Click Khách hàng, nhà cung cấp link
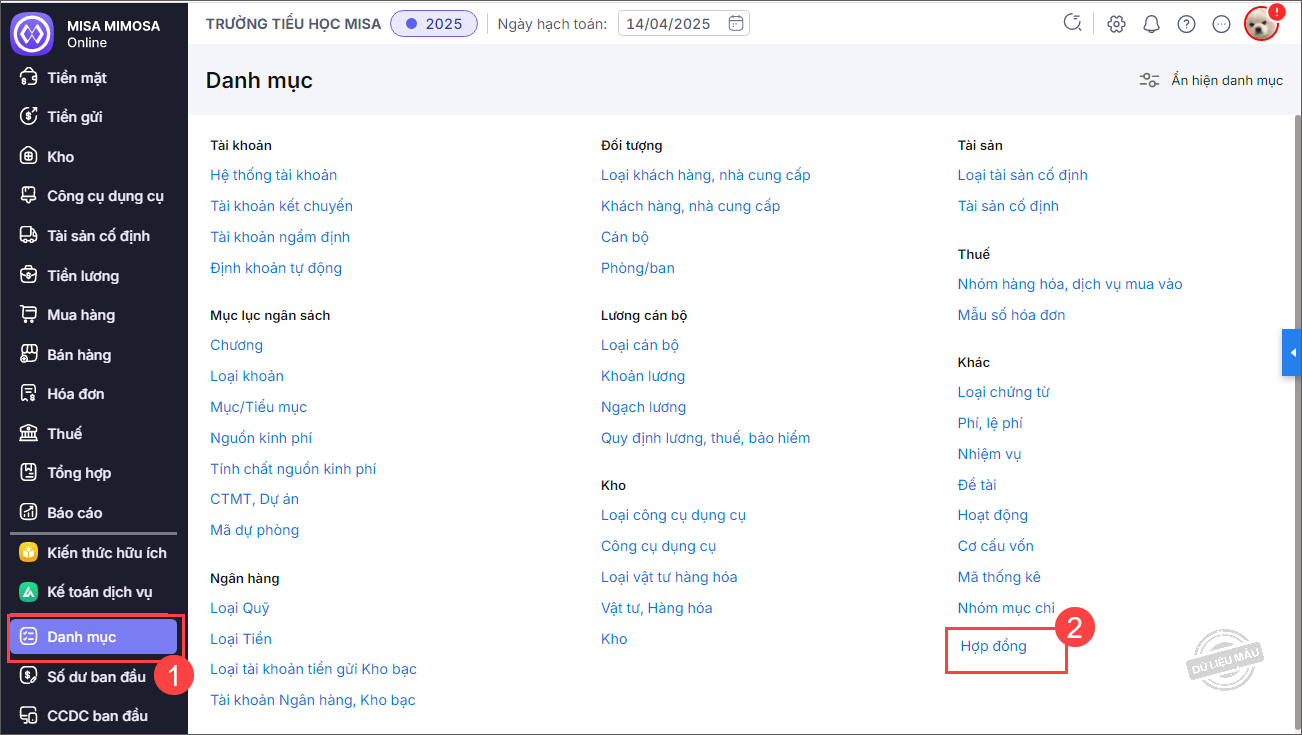The width and height of the screenshot is (1302, 735). [x=690, y=206]
